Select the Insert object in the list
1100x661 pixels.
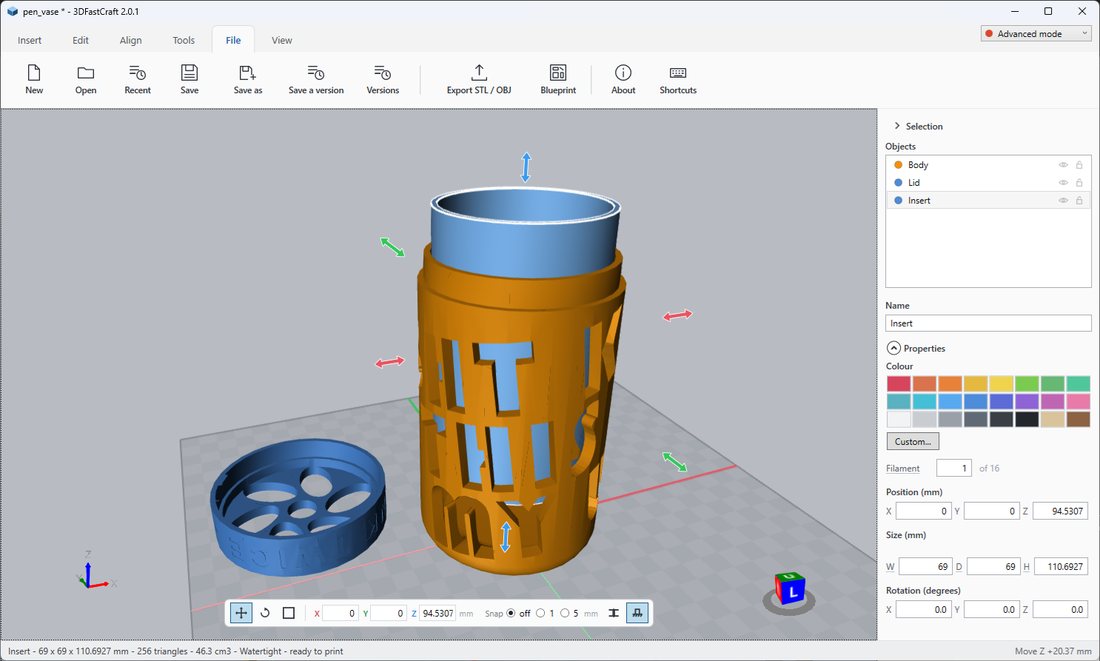coord(988,201)
